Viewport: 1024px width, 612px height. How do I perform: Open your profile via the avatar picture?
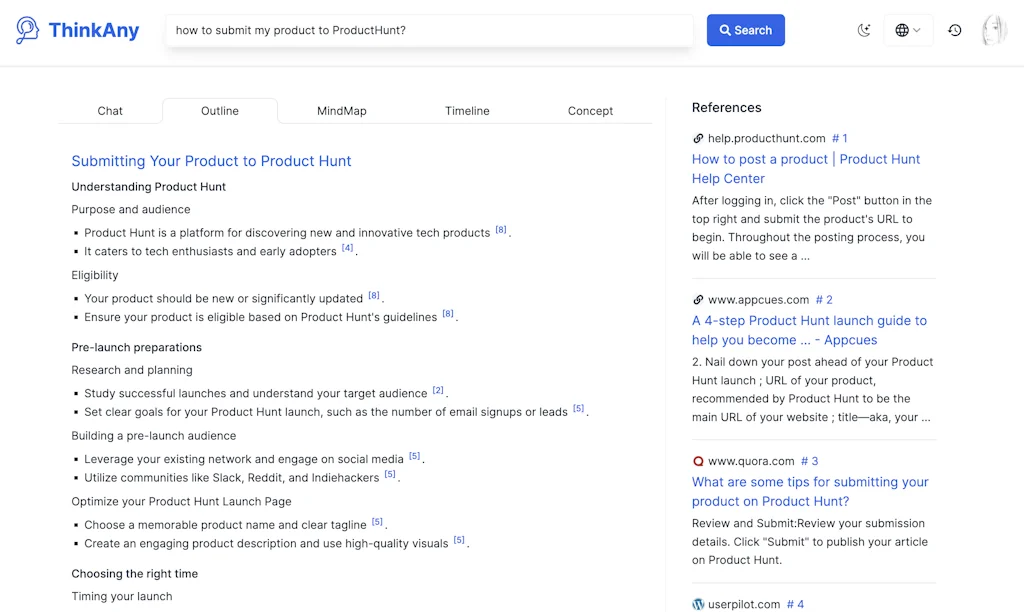994,30
